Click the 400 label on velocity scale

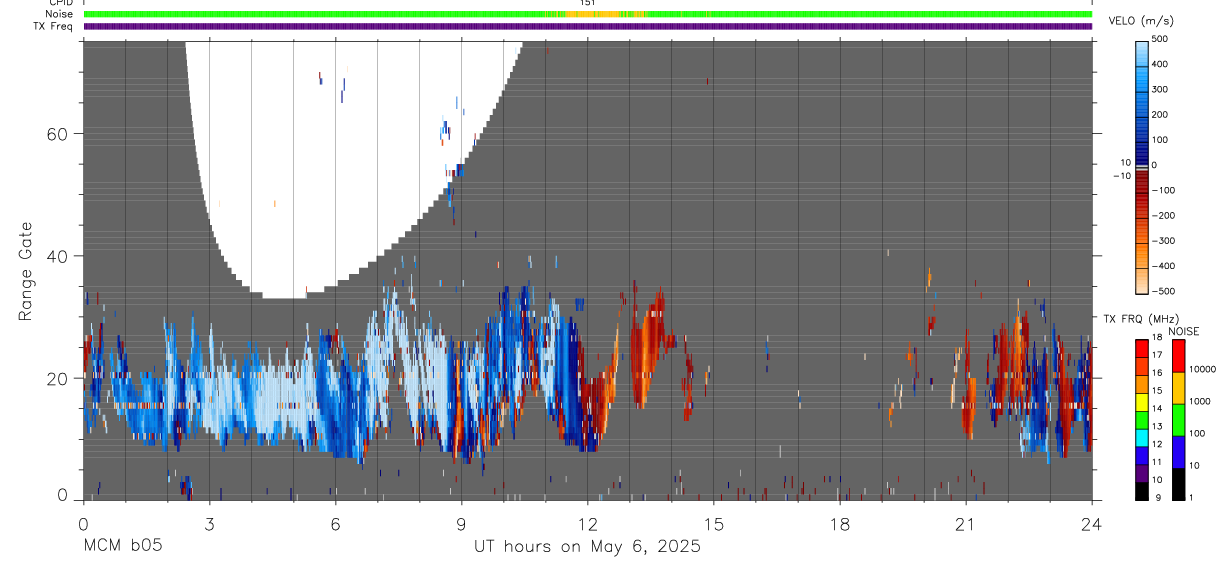[1161, 63]
